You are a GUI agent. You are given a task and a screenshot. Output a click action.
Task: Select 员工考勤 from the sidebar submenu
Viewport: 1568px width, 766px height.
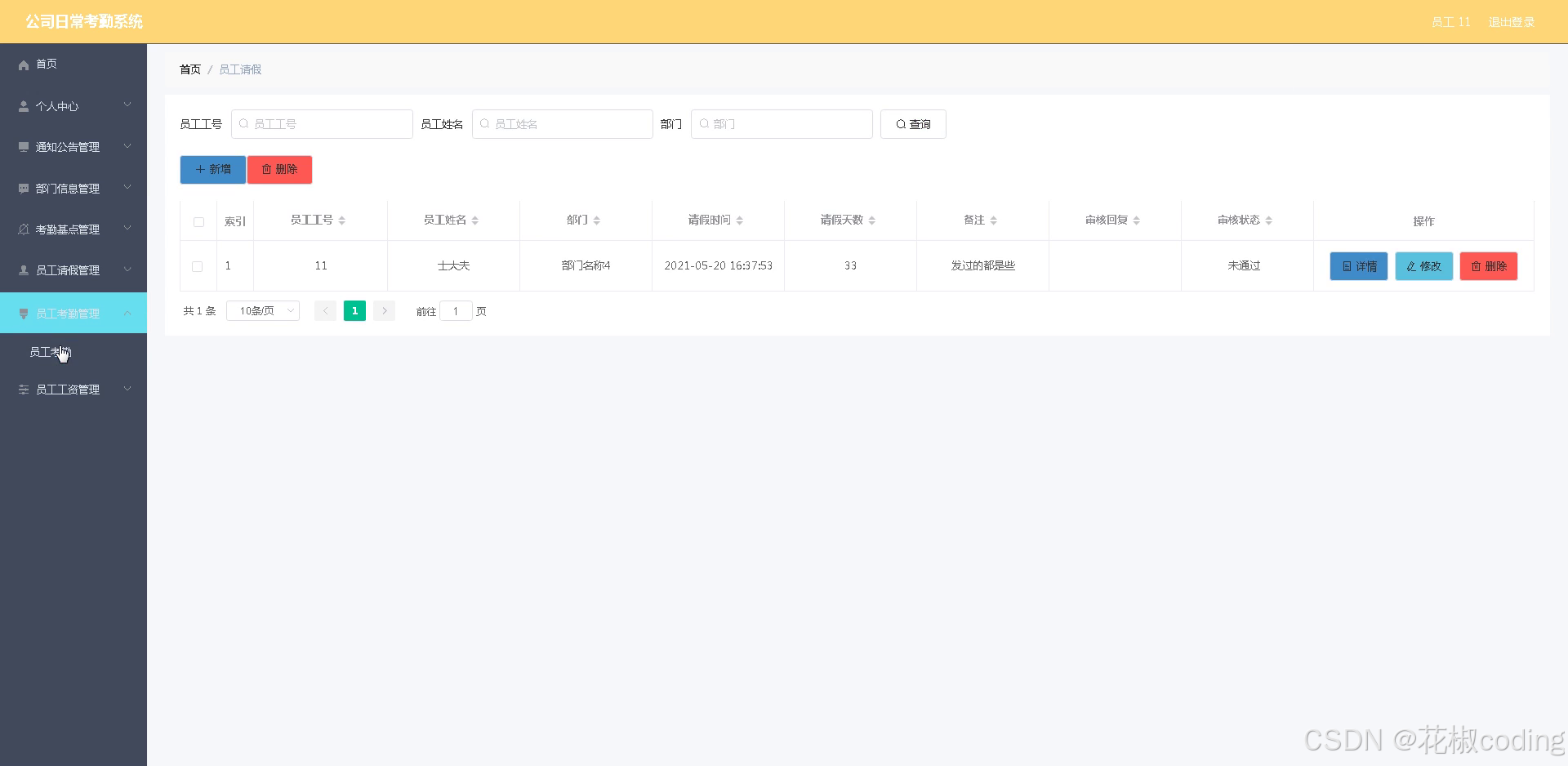tap(51, 352)
